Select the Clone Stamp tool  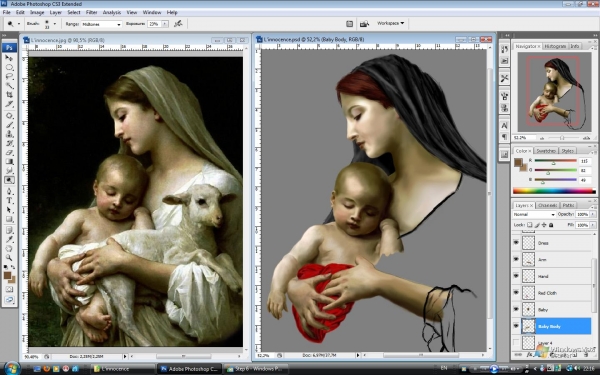[x=9, y=134]
